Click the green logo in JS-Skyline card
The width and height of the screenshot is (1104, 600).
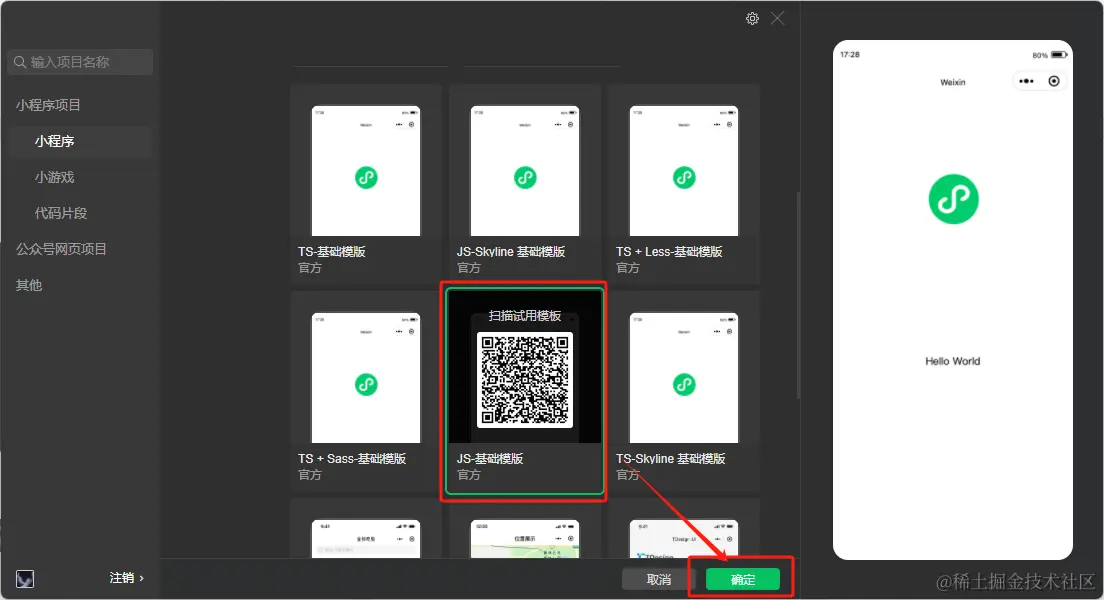pos(525,177)
